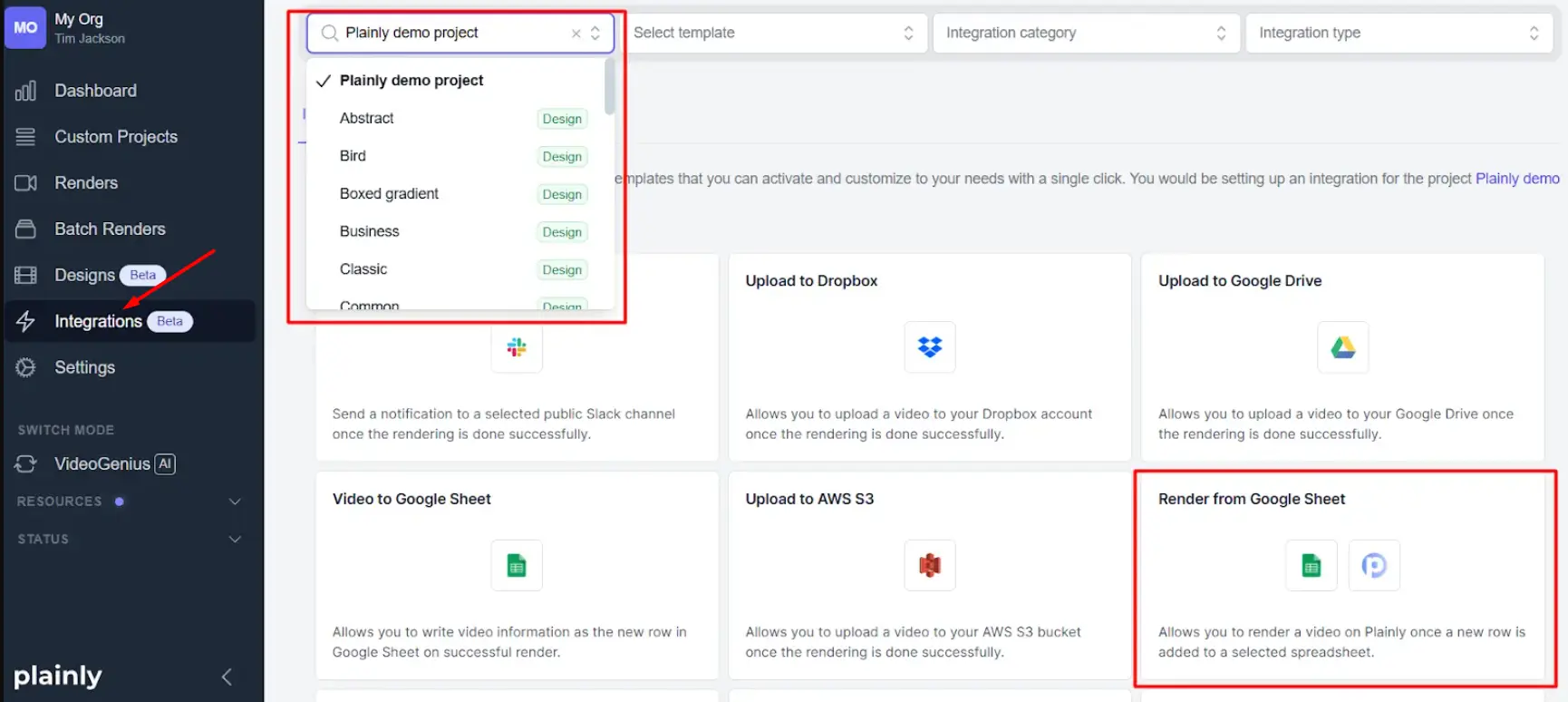
Task: Click the search magnifier in project field
Action: [330, 33]
